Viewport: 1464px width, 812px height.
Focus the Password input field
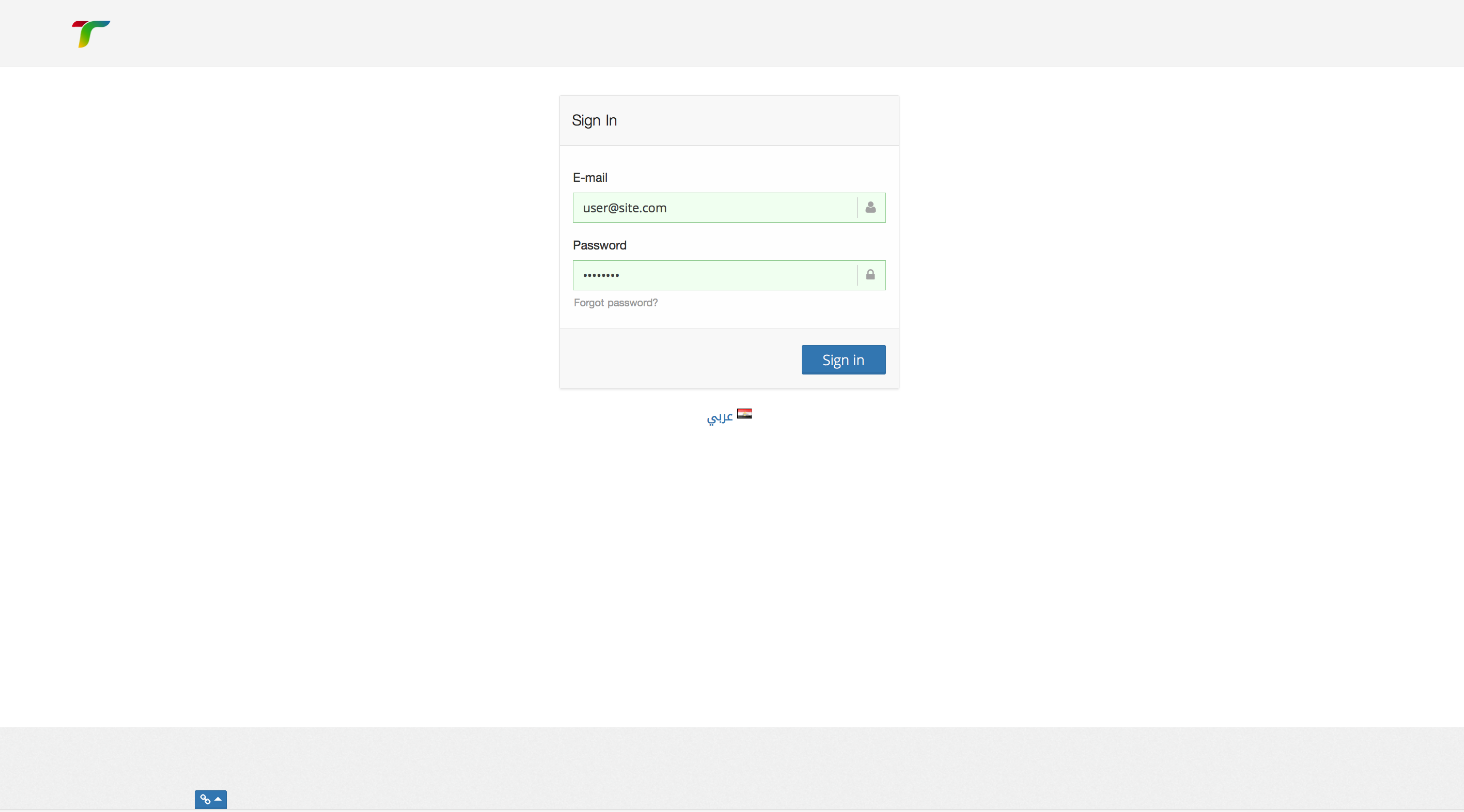[714, 276]
